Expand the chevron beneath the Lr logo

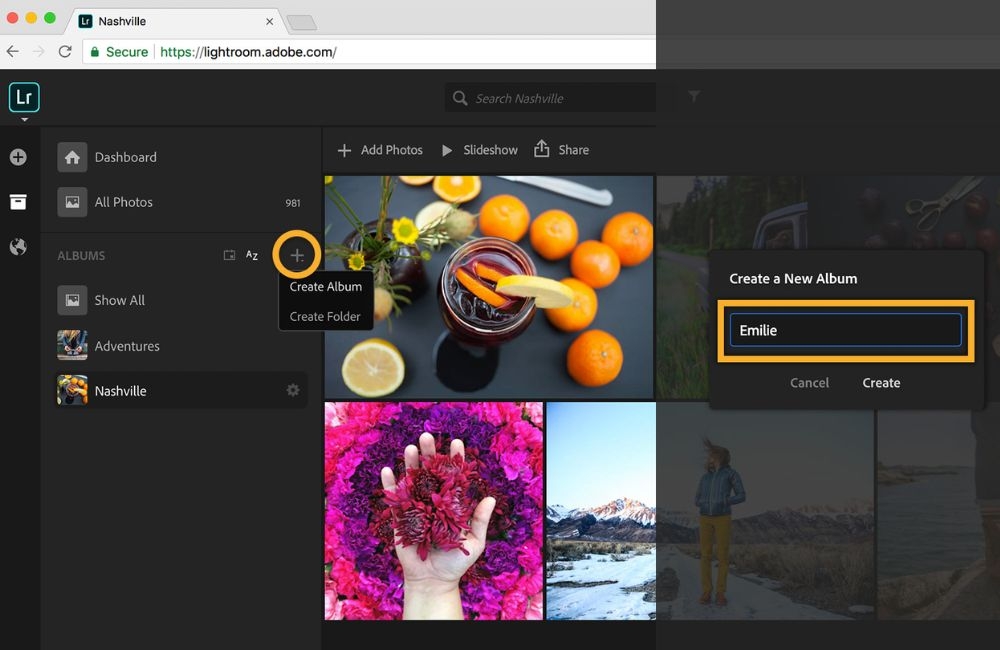tap(23, 118)
